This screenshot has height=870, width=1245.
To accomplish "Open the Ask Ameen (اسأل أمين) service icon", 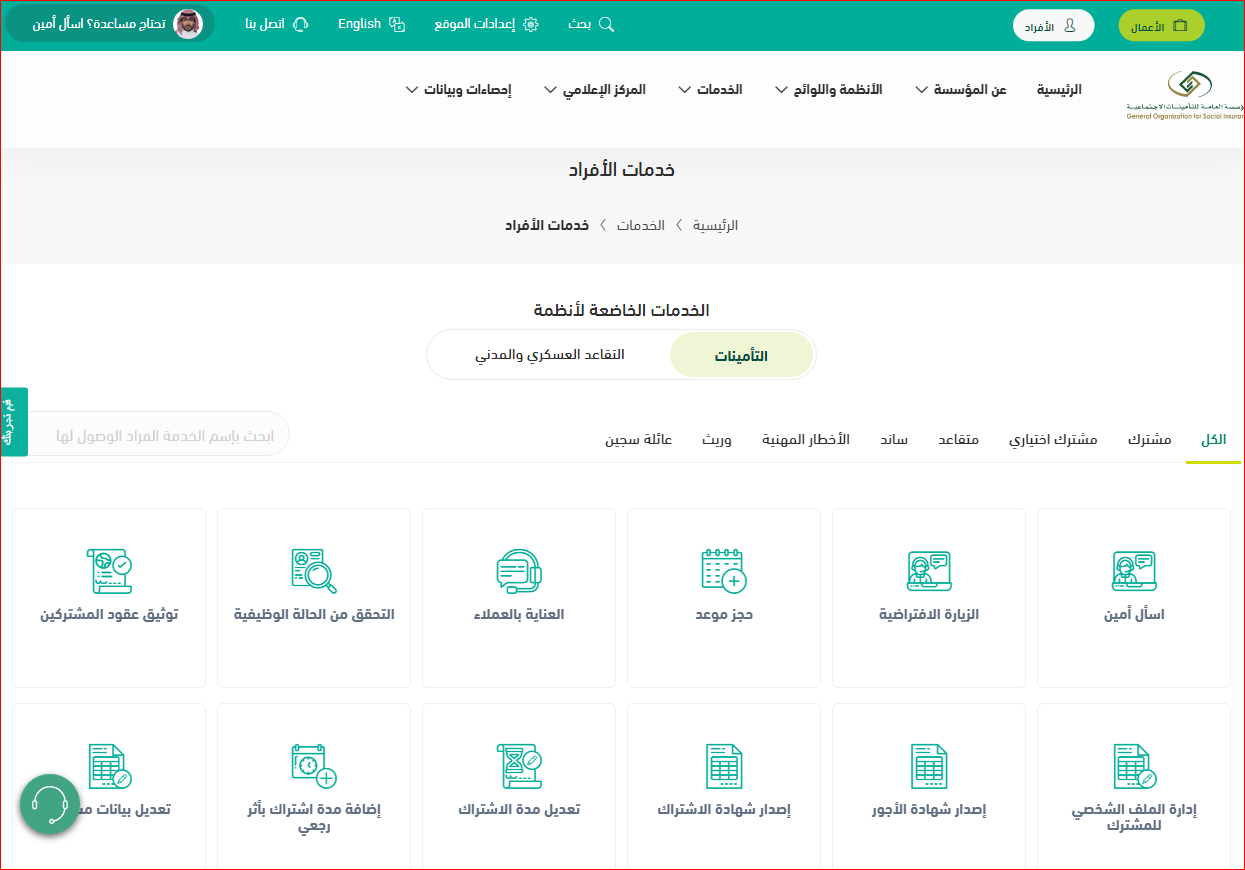I will coord(1134,571).
